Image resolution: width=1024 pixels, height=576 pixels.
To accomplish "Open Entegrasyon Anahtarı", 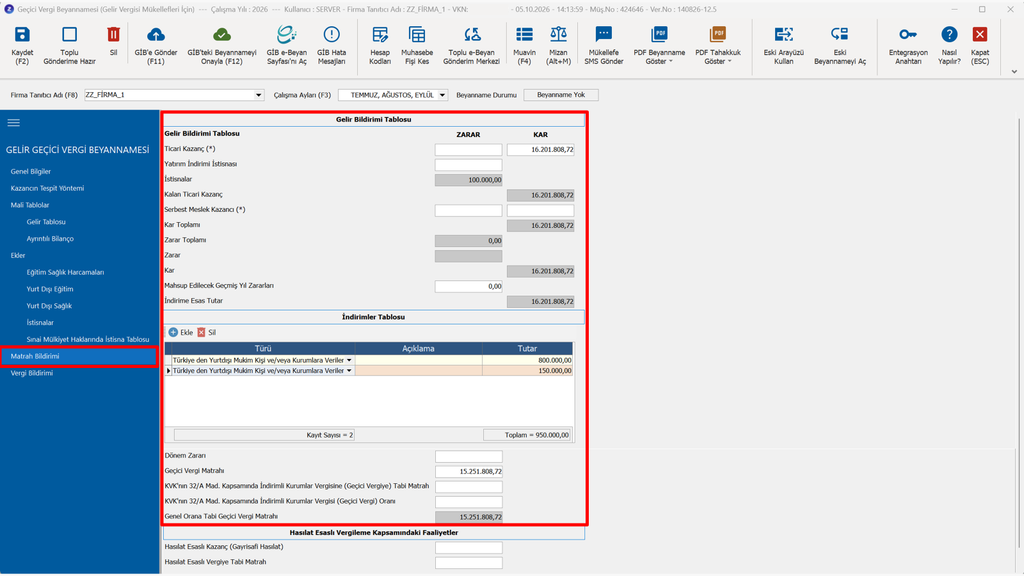I will (908, 44).
